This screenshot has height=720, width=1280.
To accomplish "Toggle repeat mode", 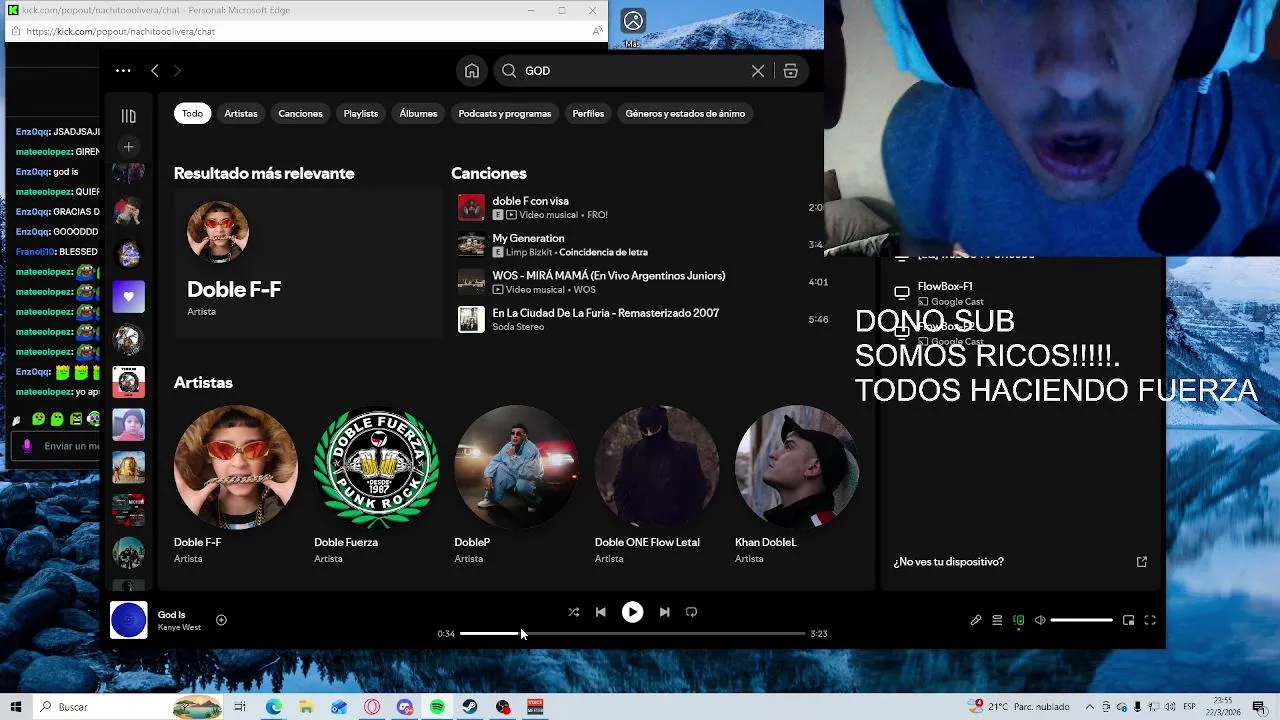I will [x=691, y=612].
